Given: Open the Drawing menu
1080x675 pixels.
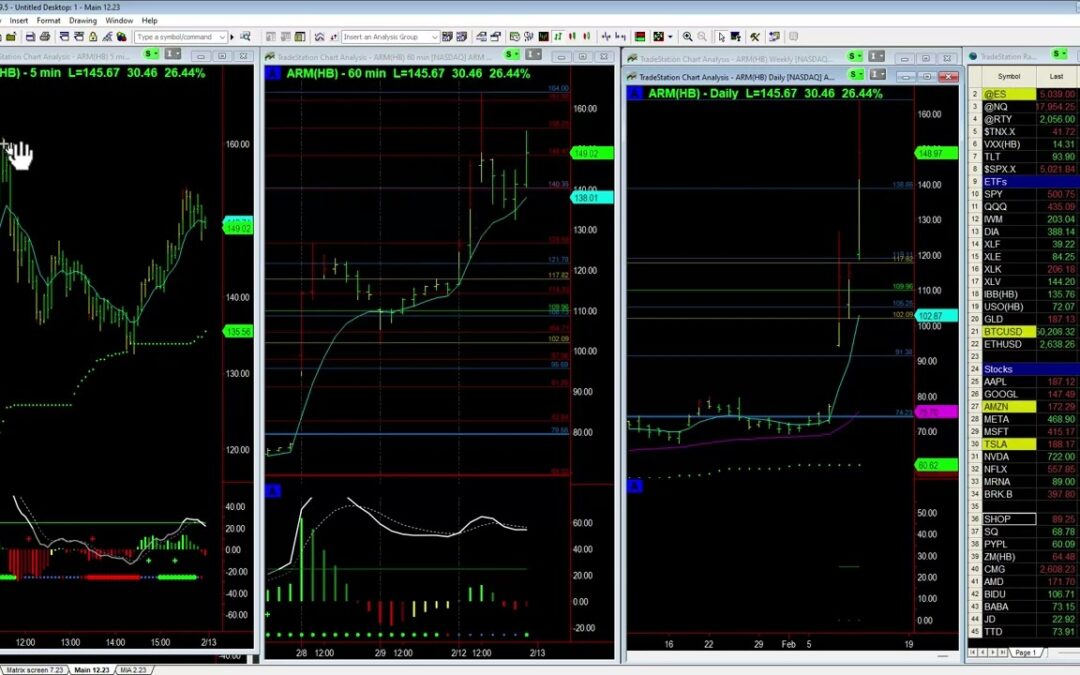Looking at the screenshot, I should (83, 20).
